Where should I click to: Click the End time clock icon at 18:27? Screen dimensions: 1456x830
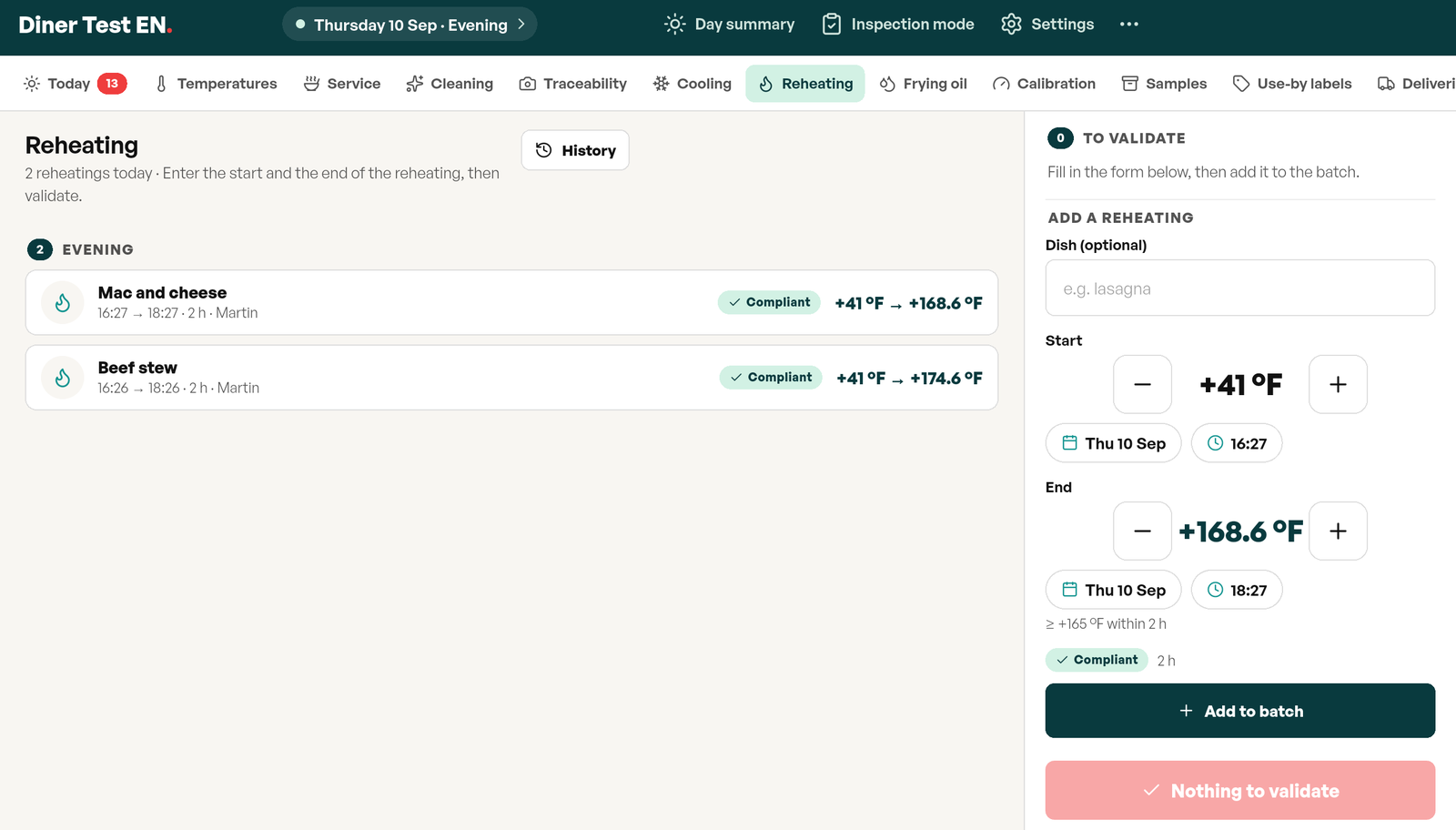(x=1215, y=590)
